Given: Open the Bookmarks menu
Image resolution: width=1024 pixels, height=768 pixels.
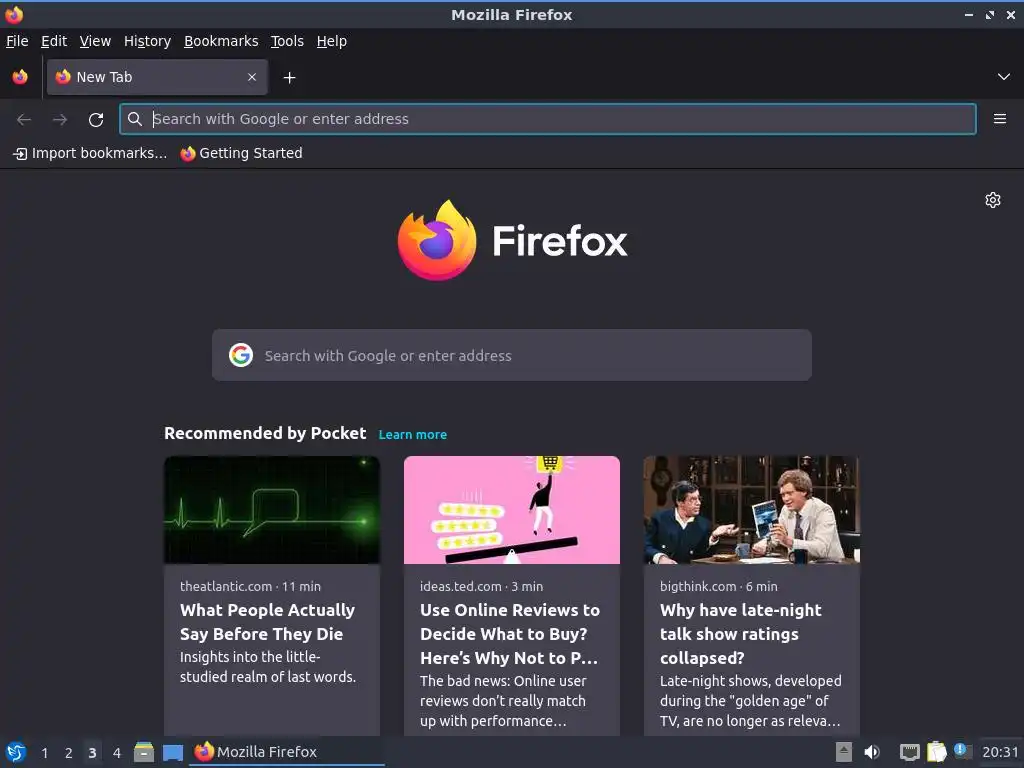Looking at the screenshot, I should [x=221, y=41].
